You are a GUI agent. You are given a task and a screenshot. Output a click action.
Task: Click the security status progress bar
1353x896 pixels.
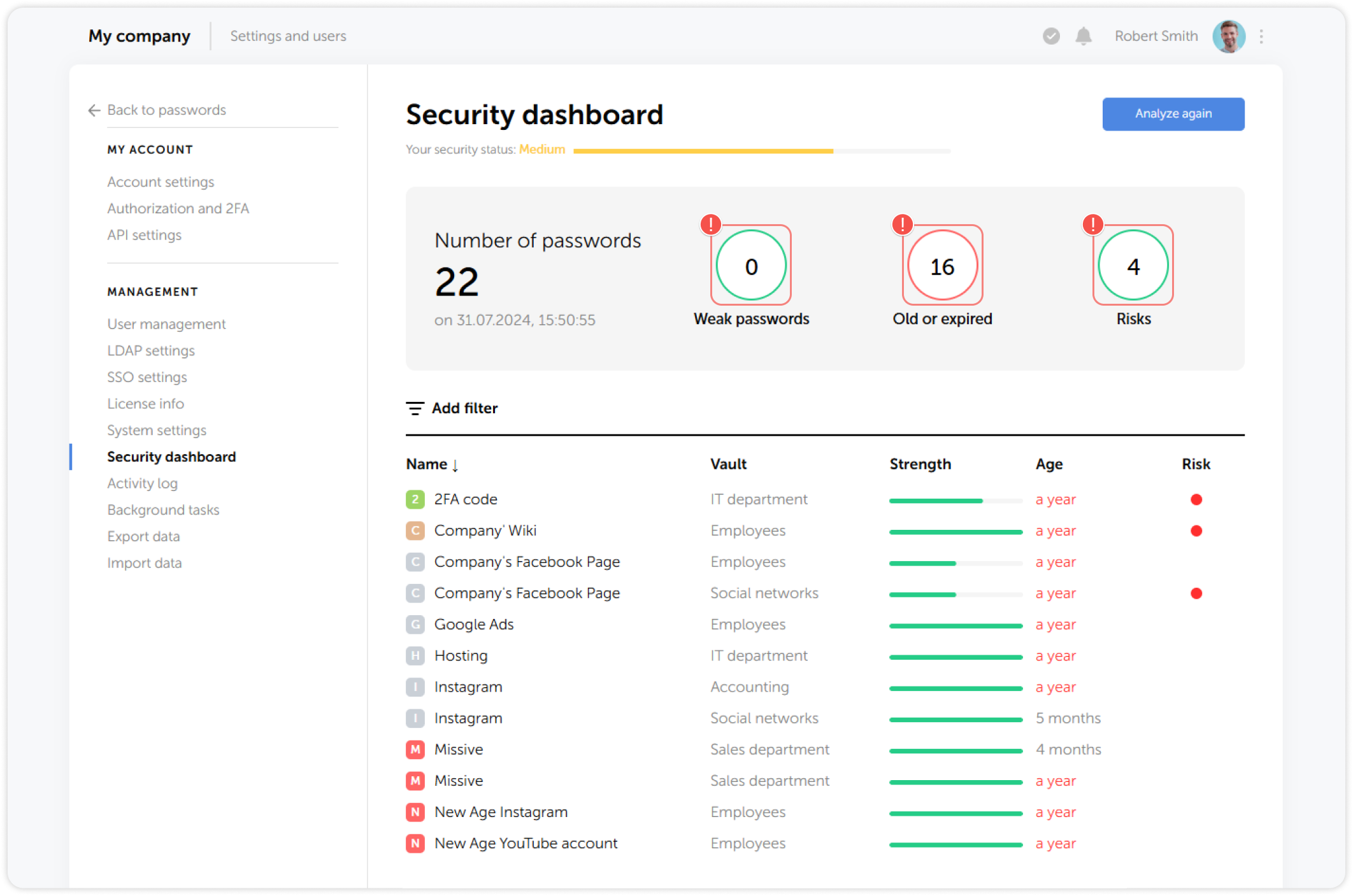tap(761, 151)
